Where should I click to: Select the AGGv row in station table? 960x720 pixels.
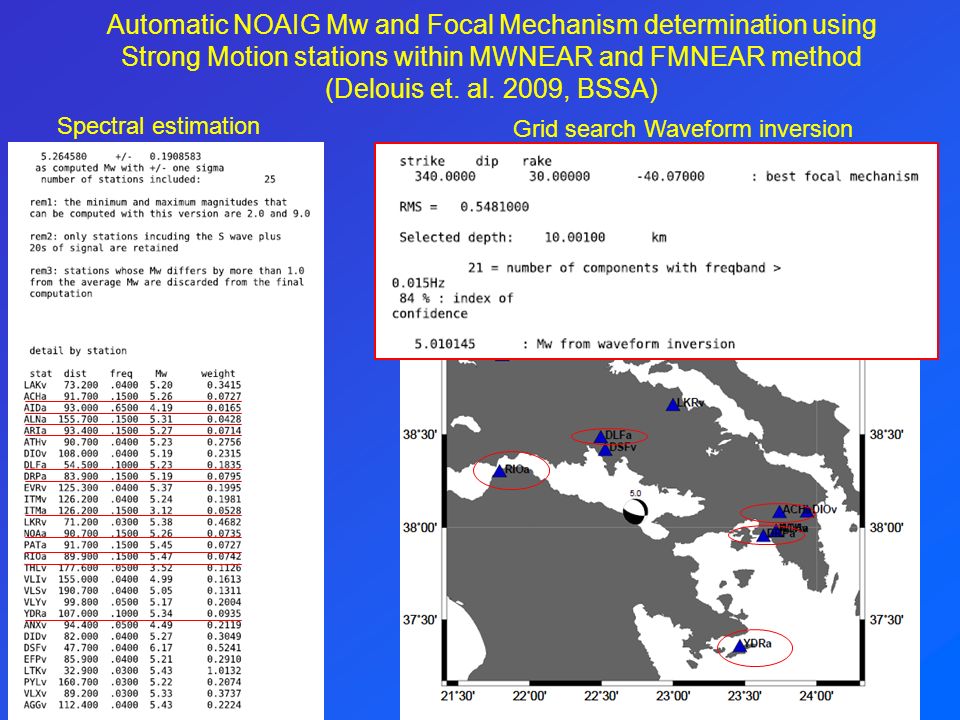[x=132, y=705]
